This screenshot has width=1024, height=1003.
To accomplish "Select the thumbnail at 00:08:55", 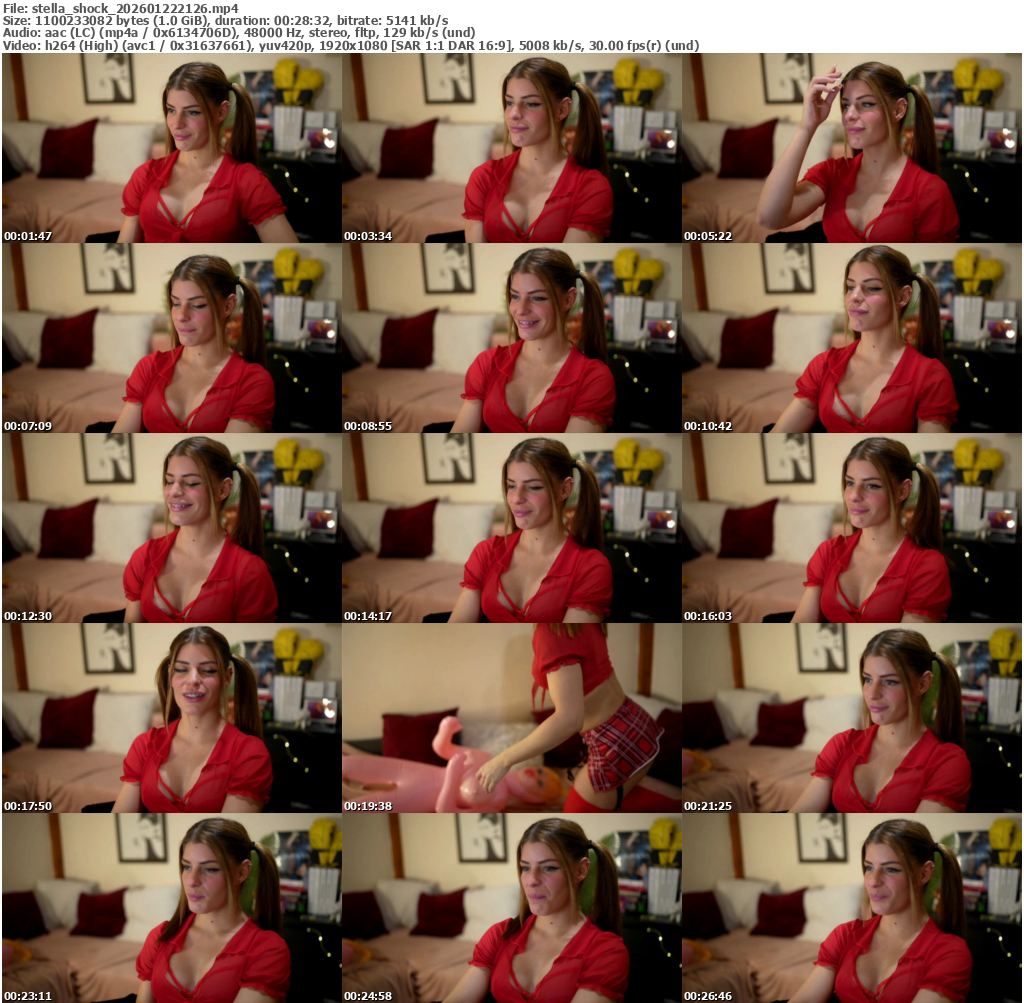I will (x=511, y=338).
